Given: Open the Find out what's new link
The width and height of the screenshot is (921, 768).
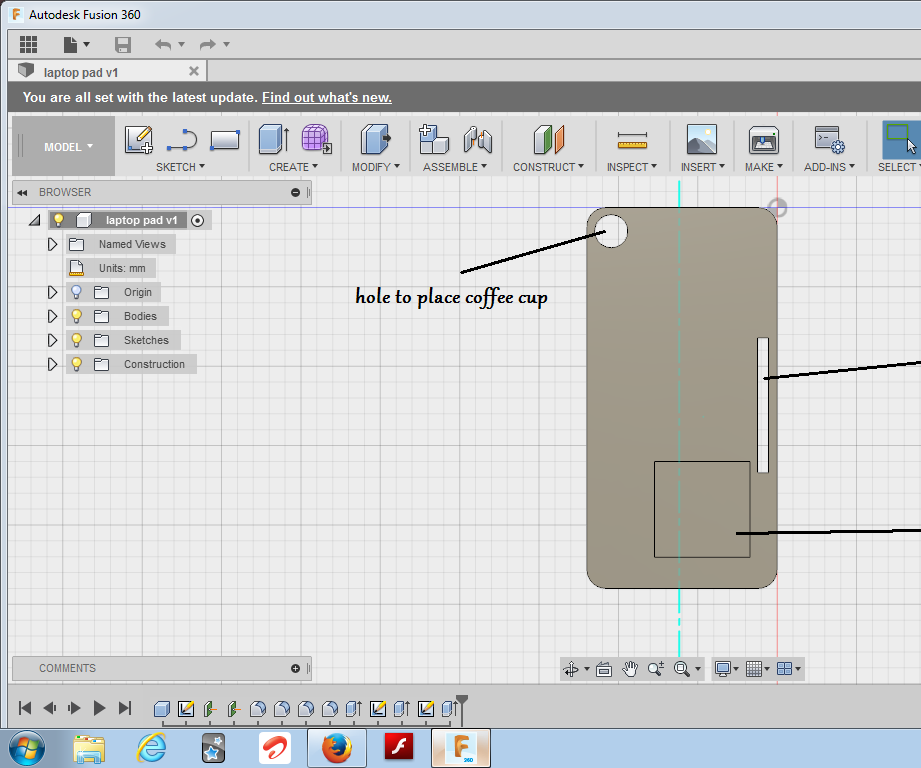Looking at the screenshot, I should coord(326,97).
